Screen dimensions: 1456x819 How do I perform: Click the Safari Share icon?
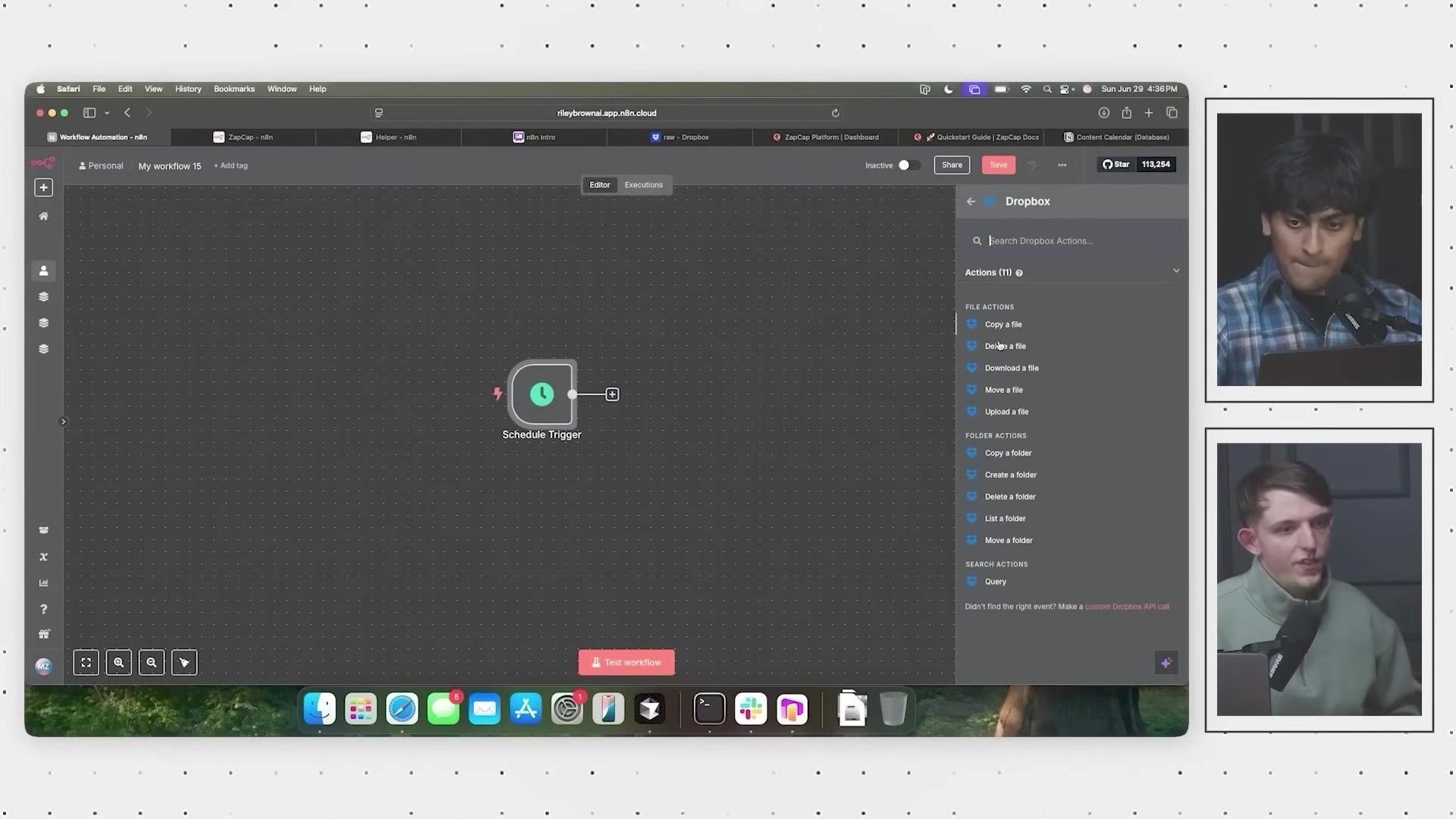1127,113
